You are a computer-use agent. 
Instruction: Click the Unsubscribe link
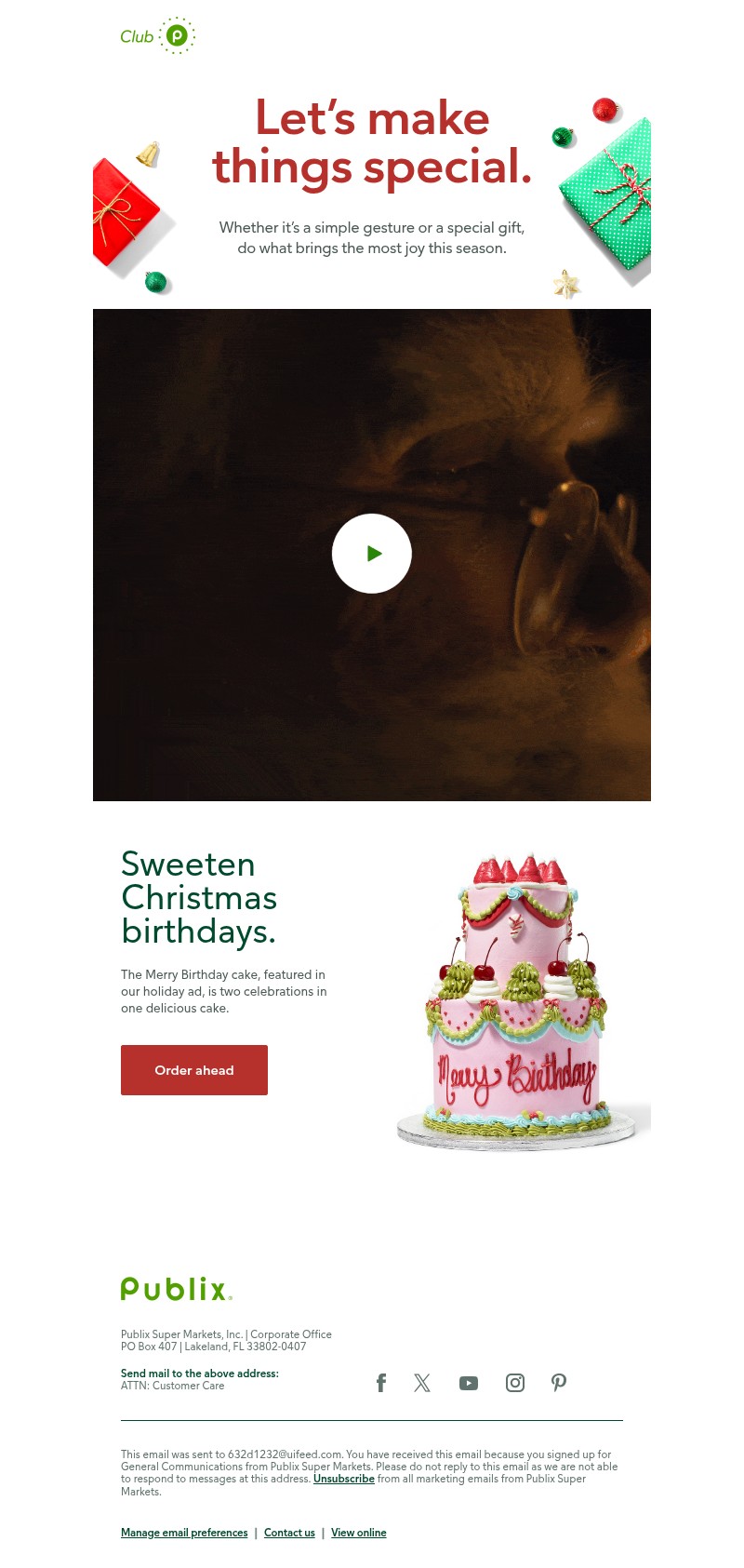344,1479
